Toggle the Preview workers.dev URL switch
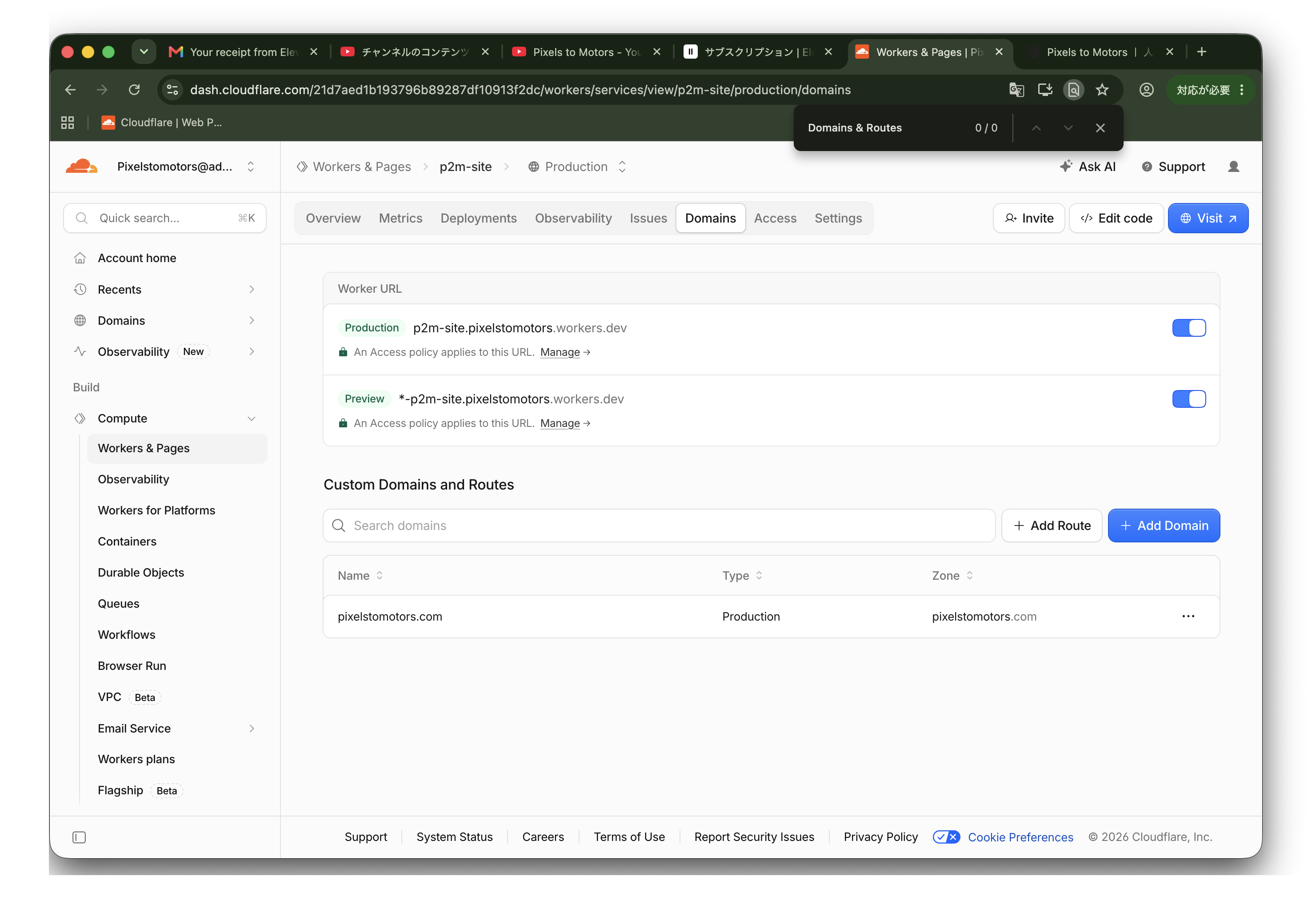The width and height of the screenshot is (1312, 924). [x=1188, y=398]
